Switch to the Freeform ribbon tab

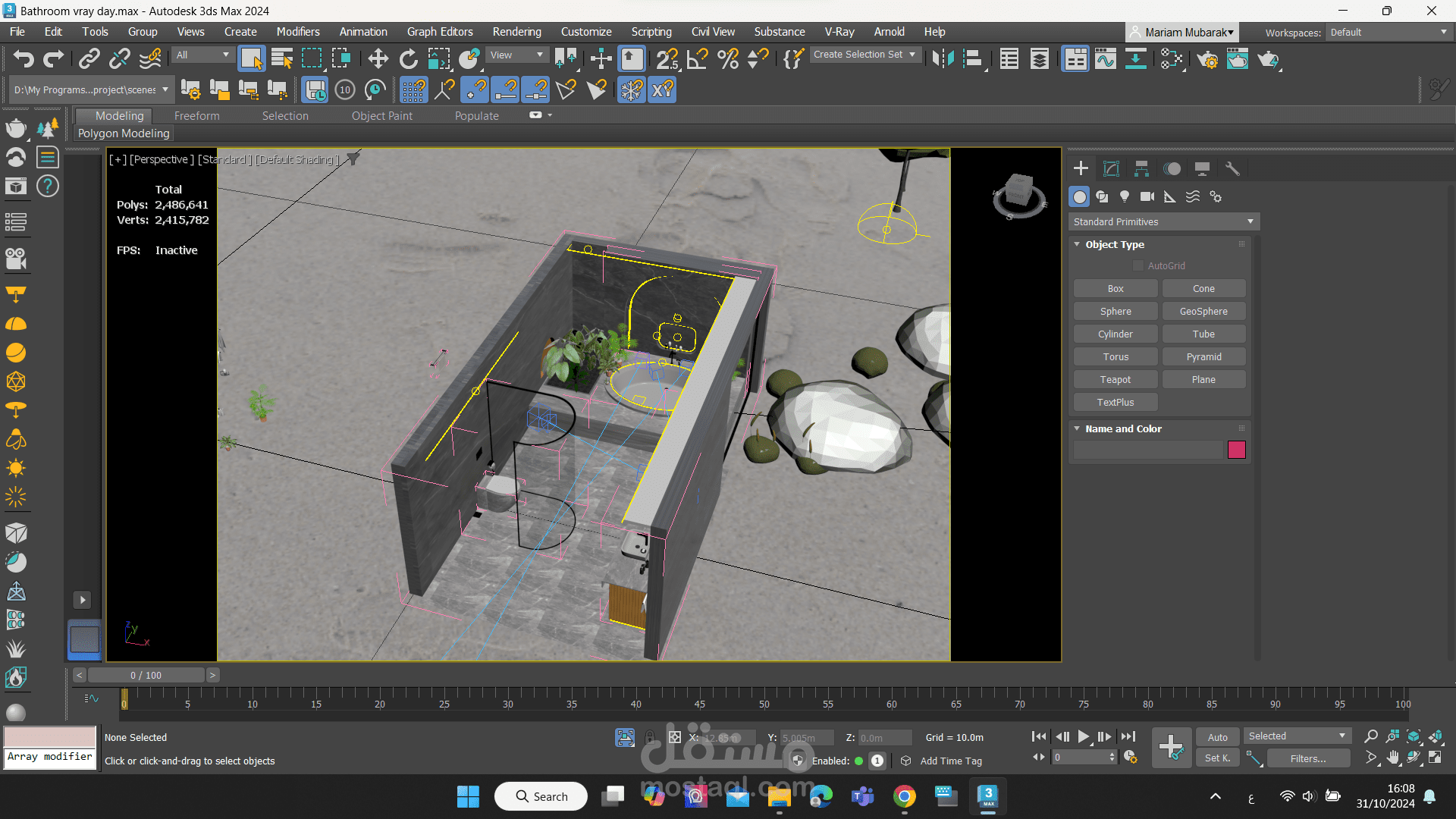196,116
